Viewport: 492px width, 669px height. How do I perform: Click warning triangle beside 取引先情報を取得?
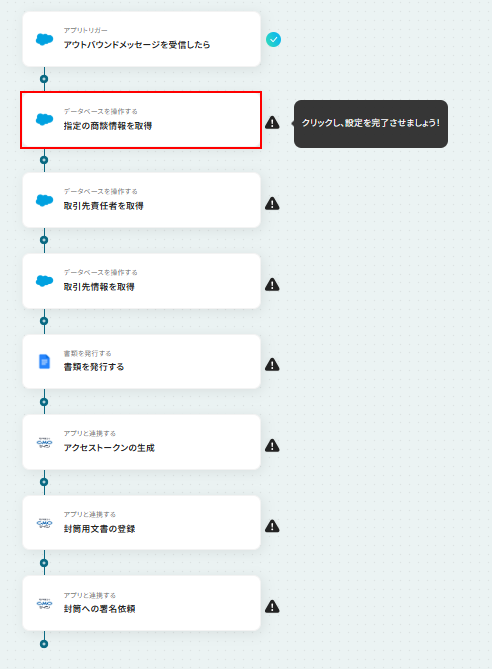pos(272,285)
